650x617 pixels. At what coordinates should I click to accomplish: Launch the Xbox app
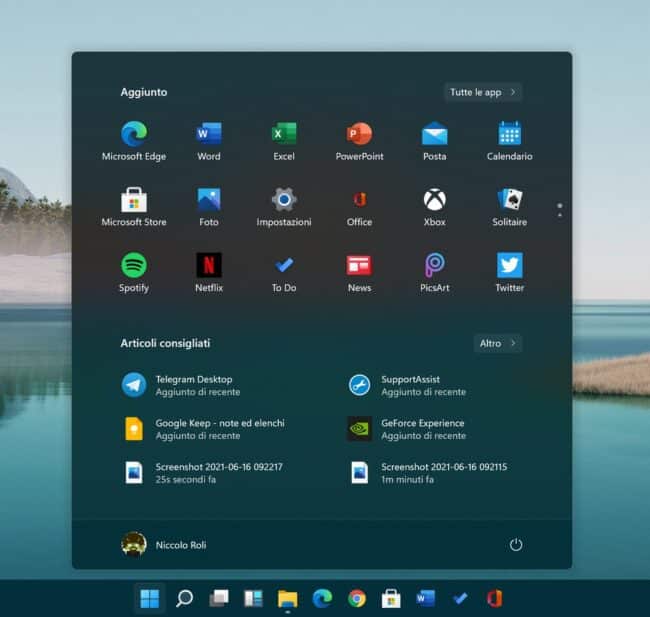pos(434,206)
